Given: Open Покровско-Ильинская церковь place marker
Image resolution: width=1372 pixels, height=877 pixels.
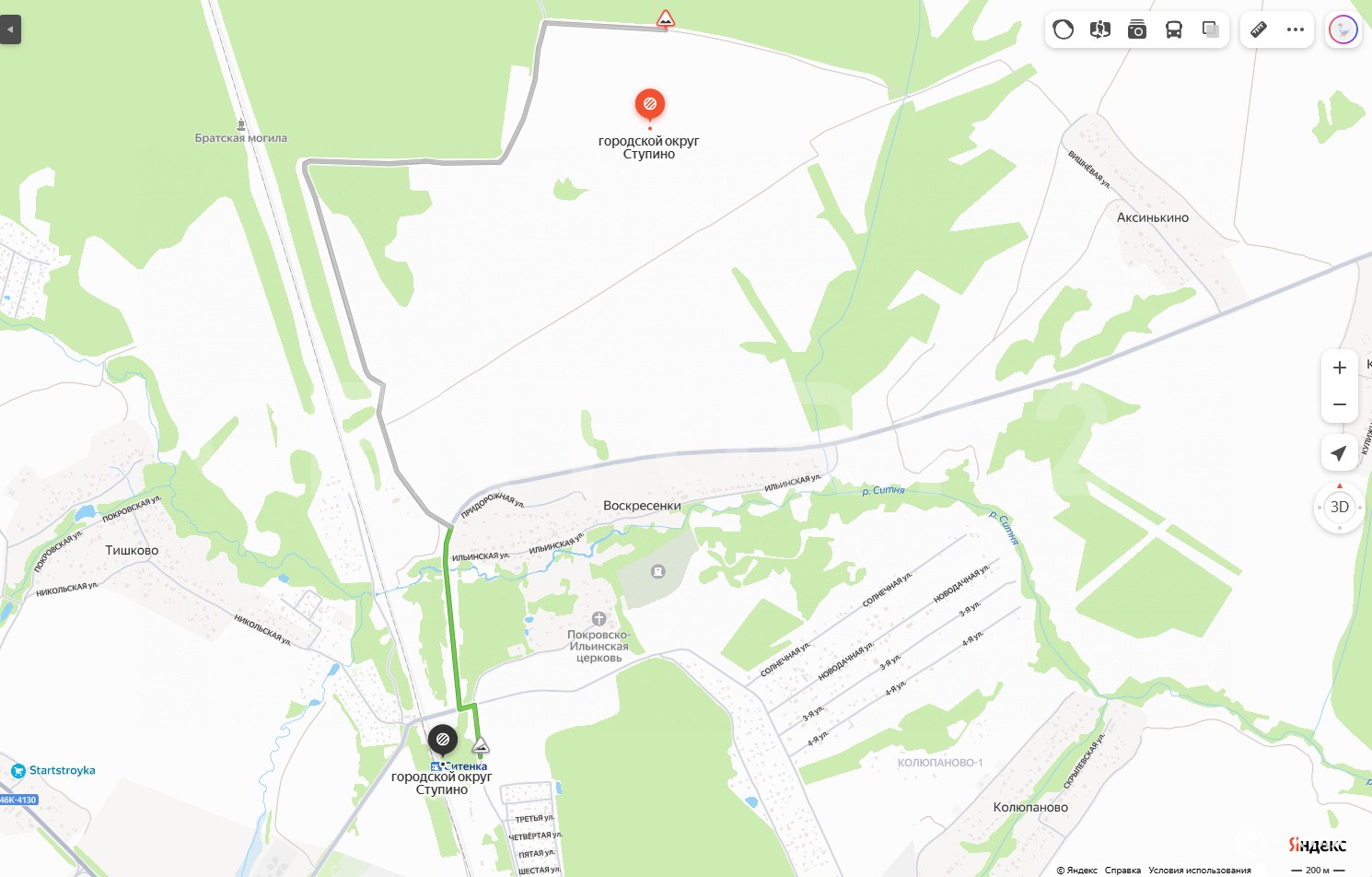Looking at the screenshot, I should coord(599,619).
